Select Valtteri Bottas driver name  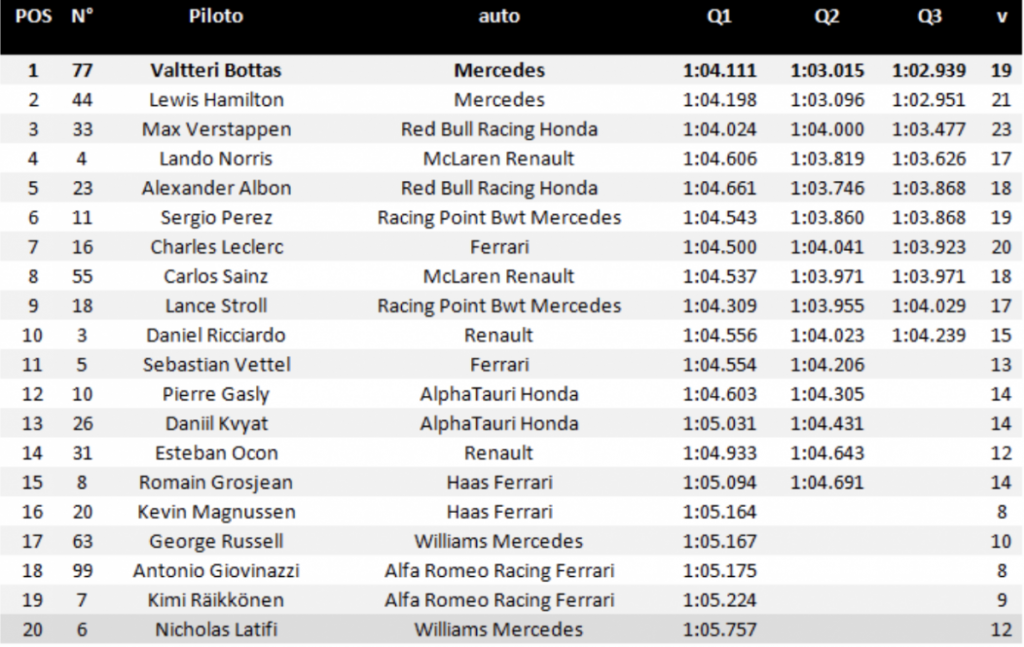tap(216, 70)
